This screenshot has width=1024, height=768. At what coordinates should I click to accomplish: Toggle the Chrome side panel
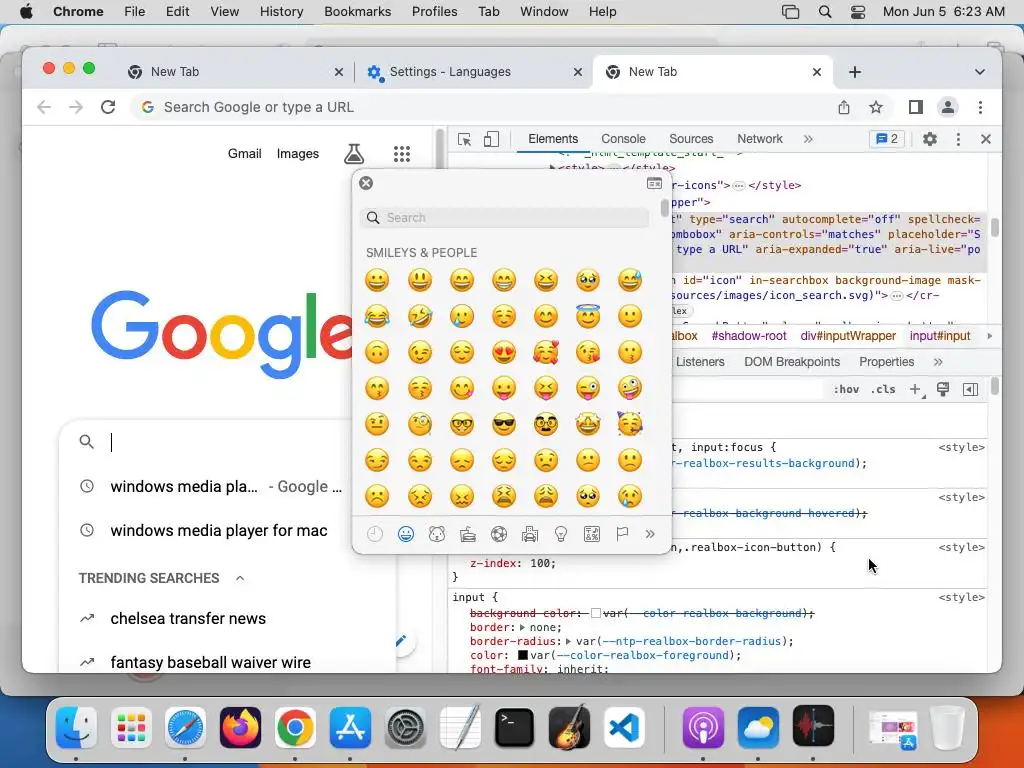point(916,107)
